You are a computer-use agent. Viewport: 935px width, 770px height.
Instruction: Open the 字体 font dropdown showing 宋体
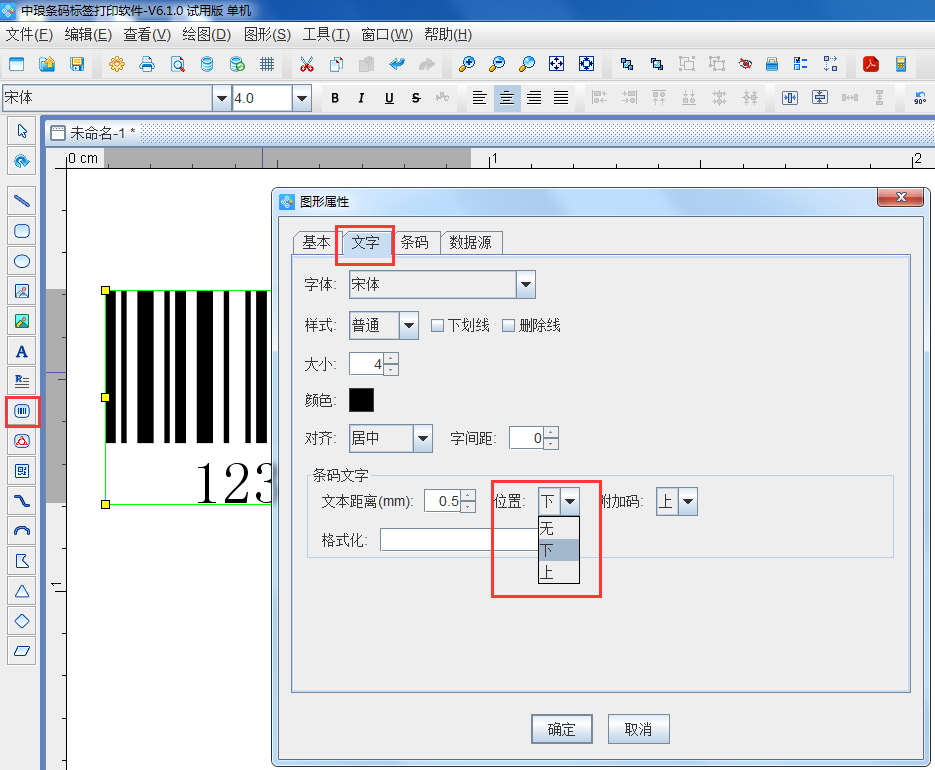point(525,284)
